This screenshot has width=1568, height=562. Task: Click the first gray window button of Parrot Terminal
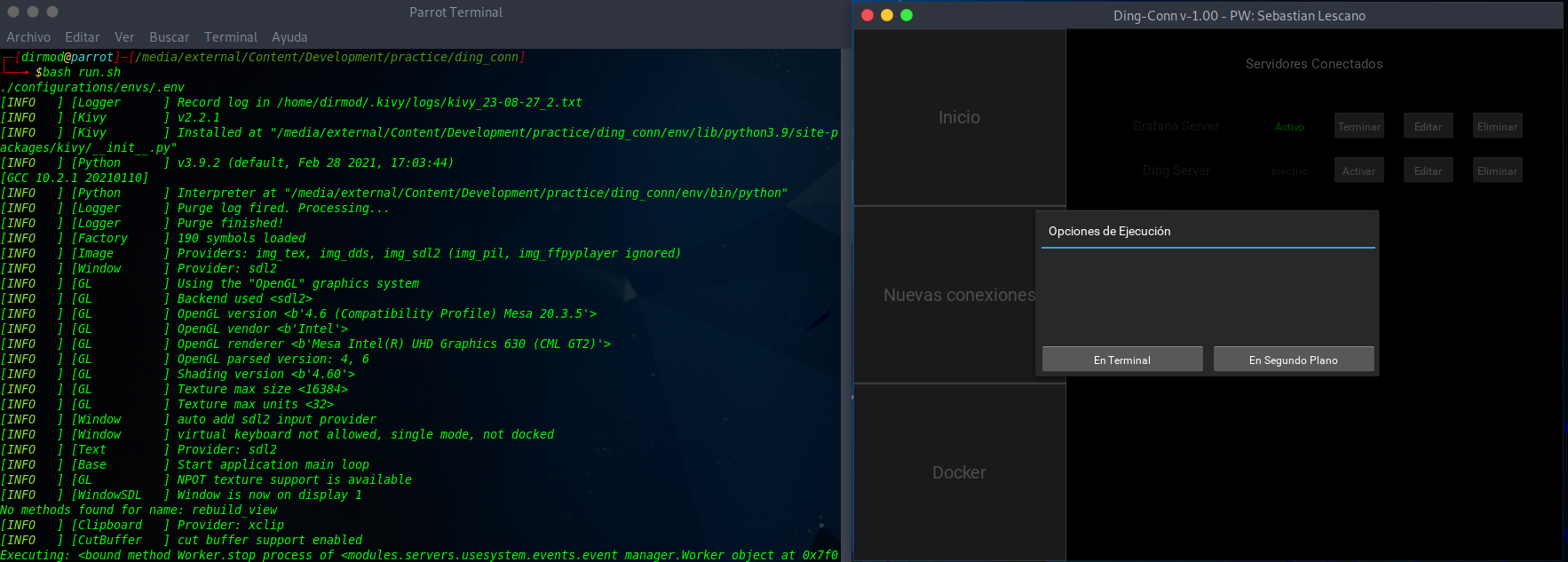pos(13,12)
